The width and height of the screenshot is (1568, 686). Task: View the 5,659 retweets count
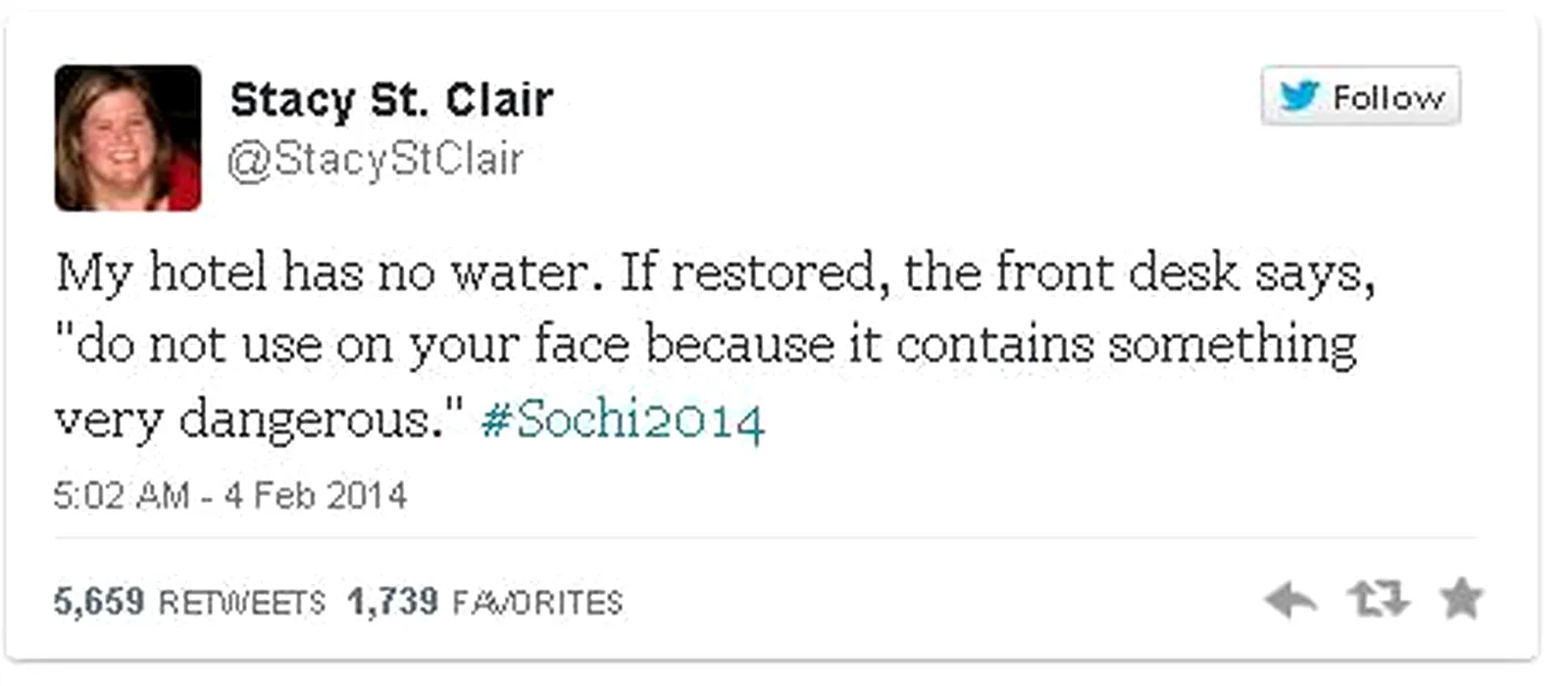[99, 601]
